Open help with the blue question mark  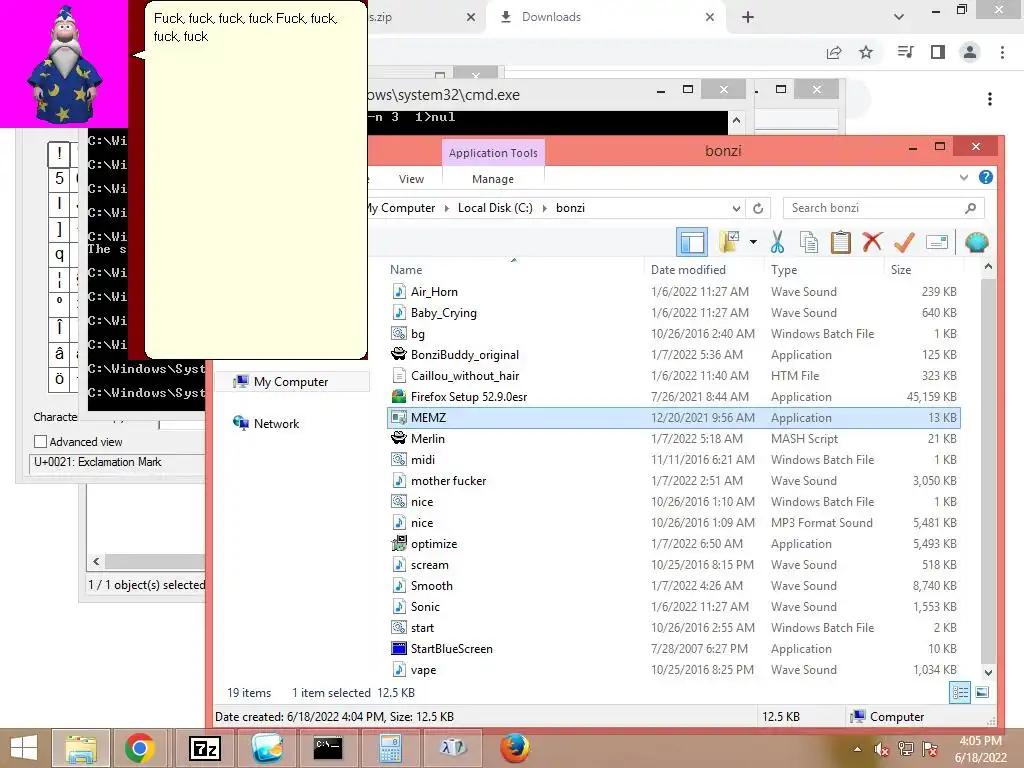pos(985,177)
